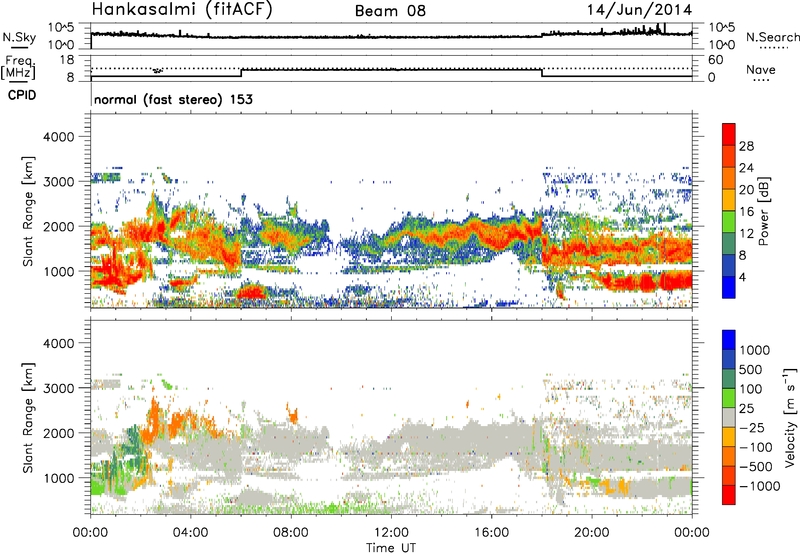Pick the gray segment of the Velocity colorbar
This screenshot has width=800, height=554.
[729, 417]
